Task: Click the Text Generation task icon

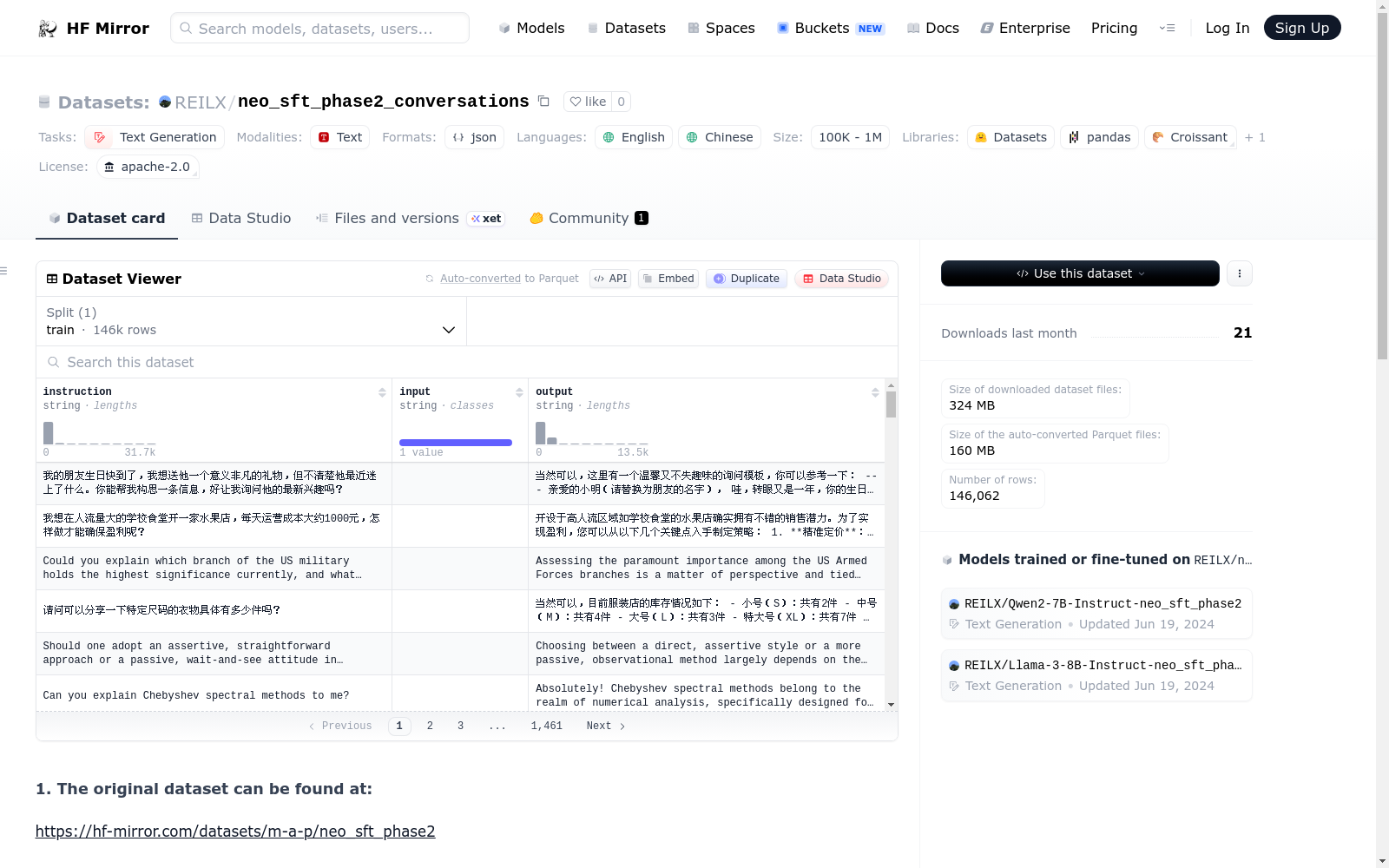Action: [x=99, y=137]
